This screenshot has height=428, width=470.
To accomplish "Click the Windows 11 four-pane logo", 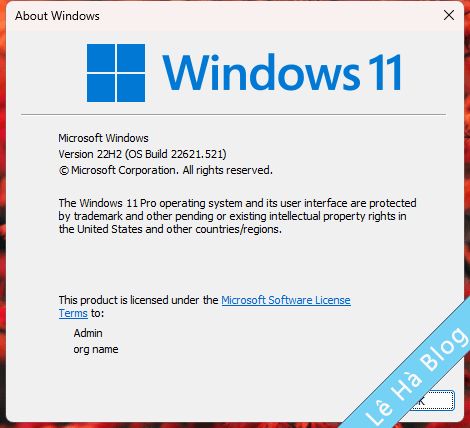I will (x=116, y=73).
